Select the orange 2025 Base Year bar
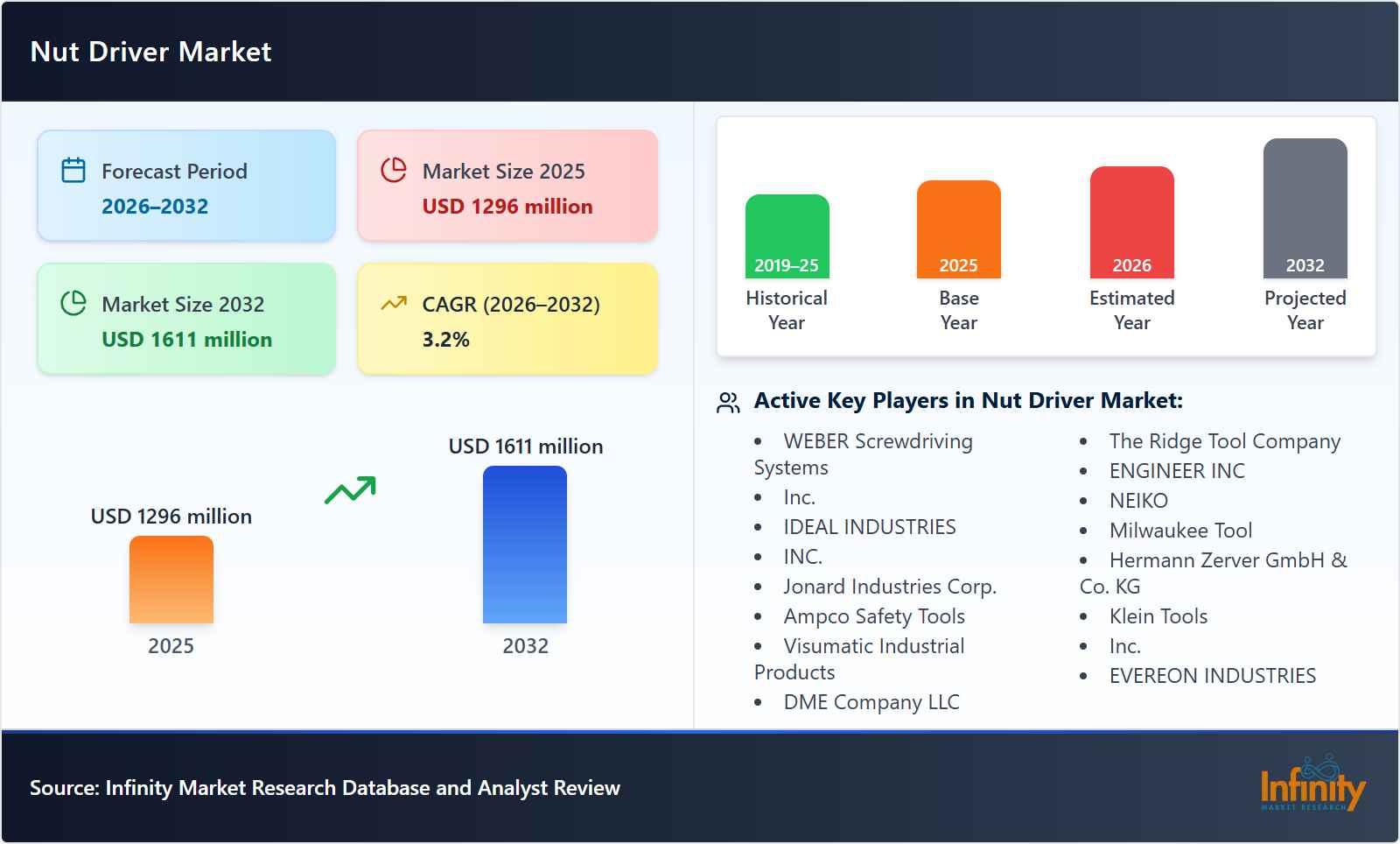This screenshot has width=1400, height=844. (958, 229)
